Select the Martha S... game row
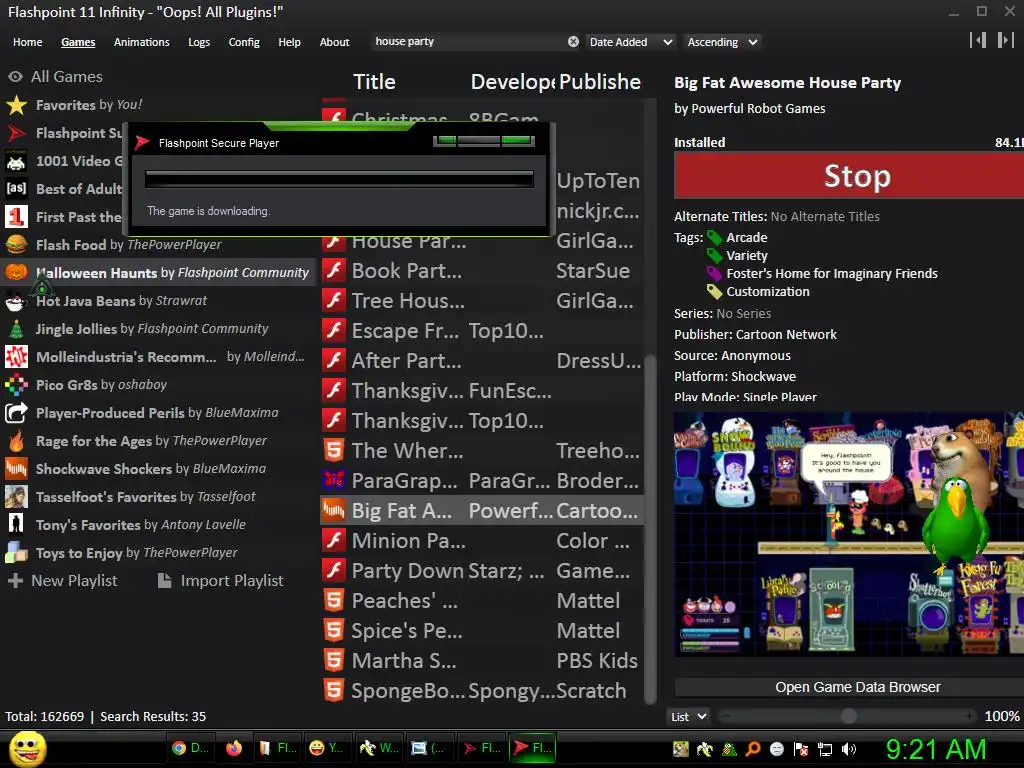 point(482,661)
